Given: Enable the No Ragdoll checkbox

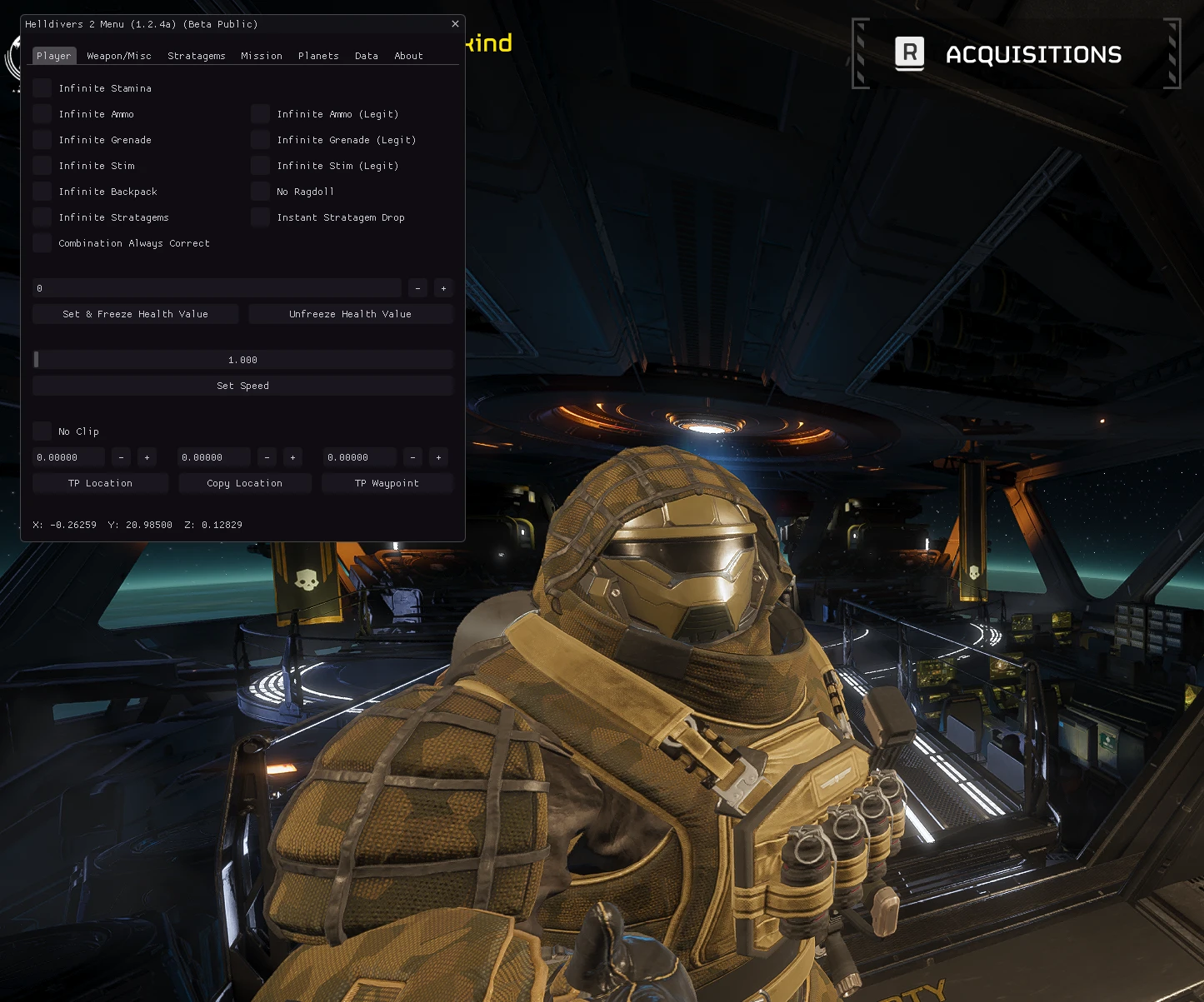Looking at the screenshot, I should pyautogui.click(x=261, y=192).
